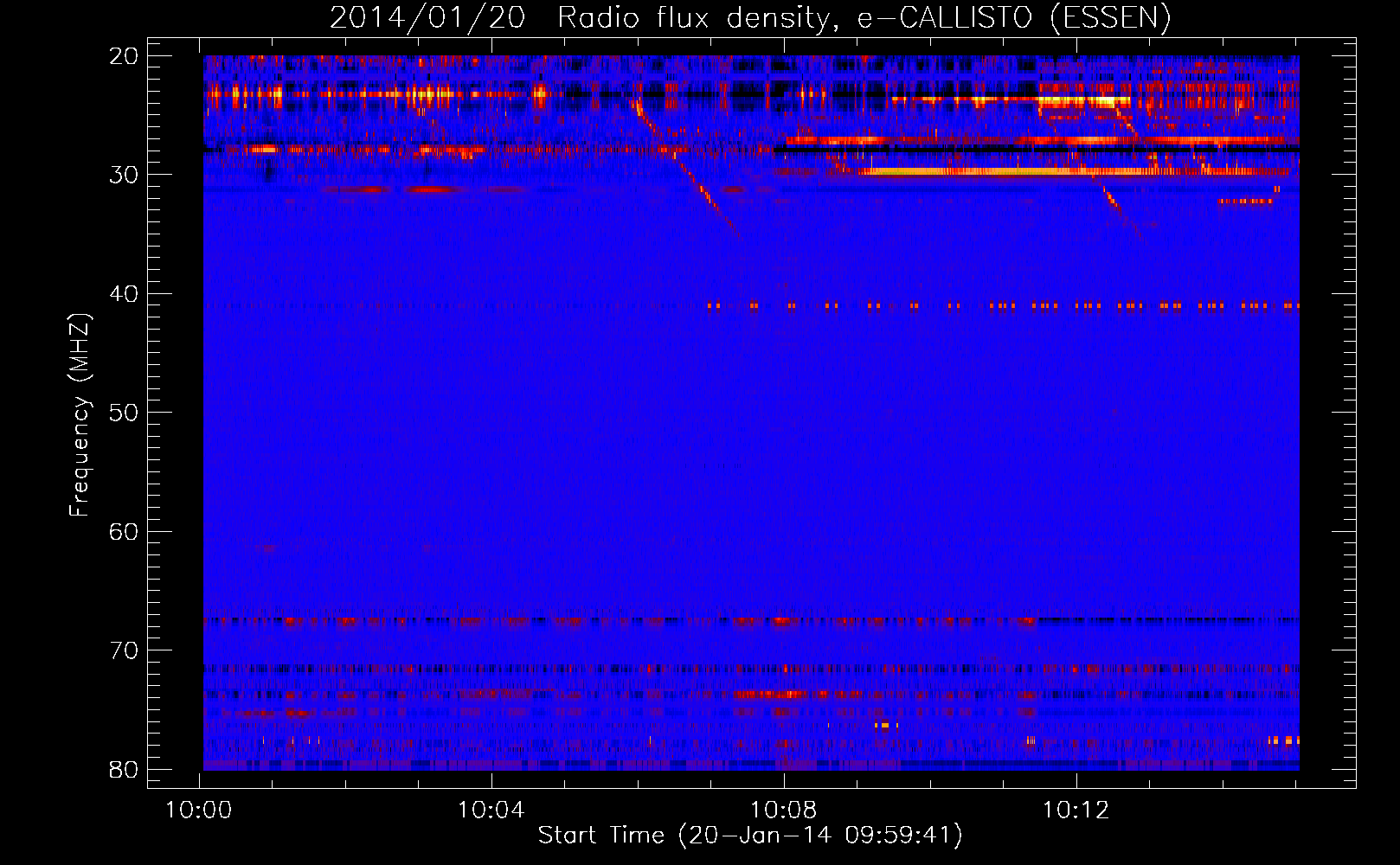Click the '60' frequency tick label
Image resolution: width=1400 pixels, height=865 pixels.
click(x=125, y=531)
